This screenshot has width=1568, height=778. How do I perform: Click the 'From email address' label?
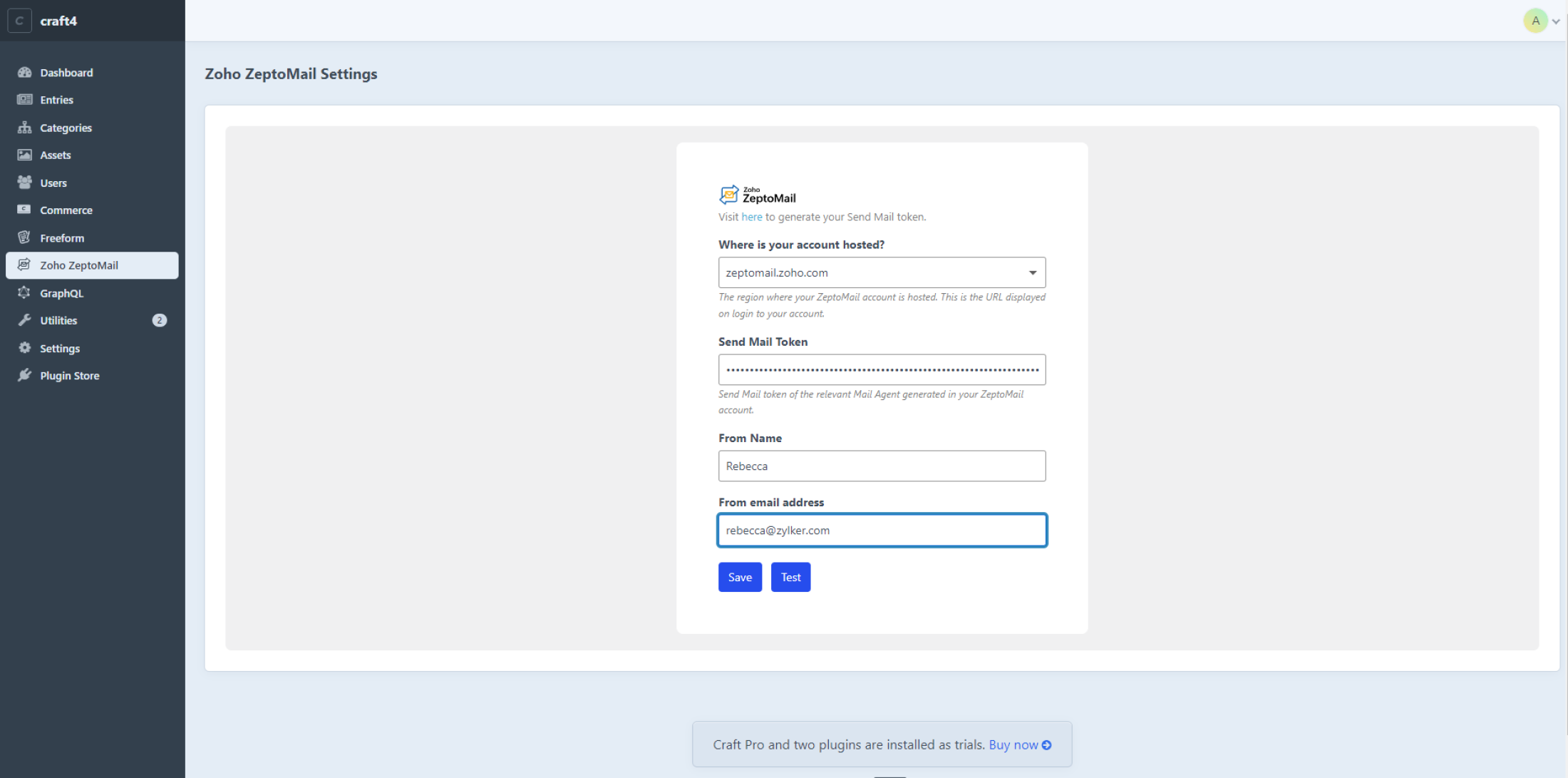[x=771, y=502]
